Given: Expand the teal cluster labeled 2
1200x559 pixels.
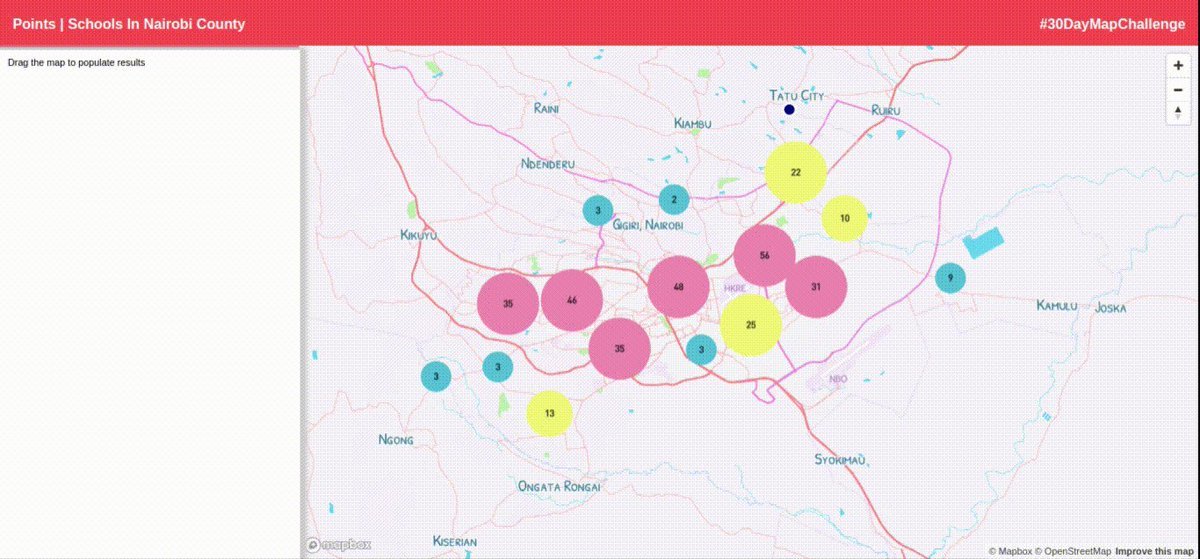Looking at the screenshot, I should coord(674,200).
